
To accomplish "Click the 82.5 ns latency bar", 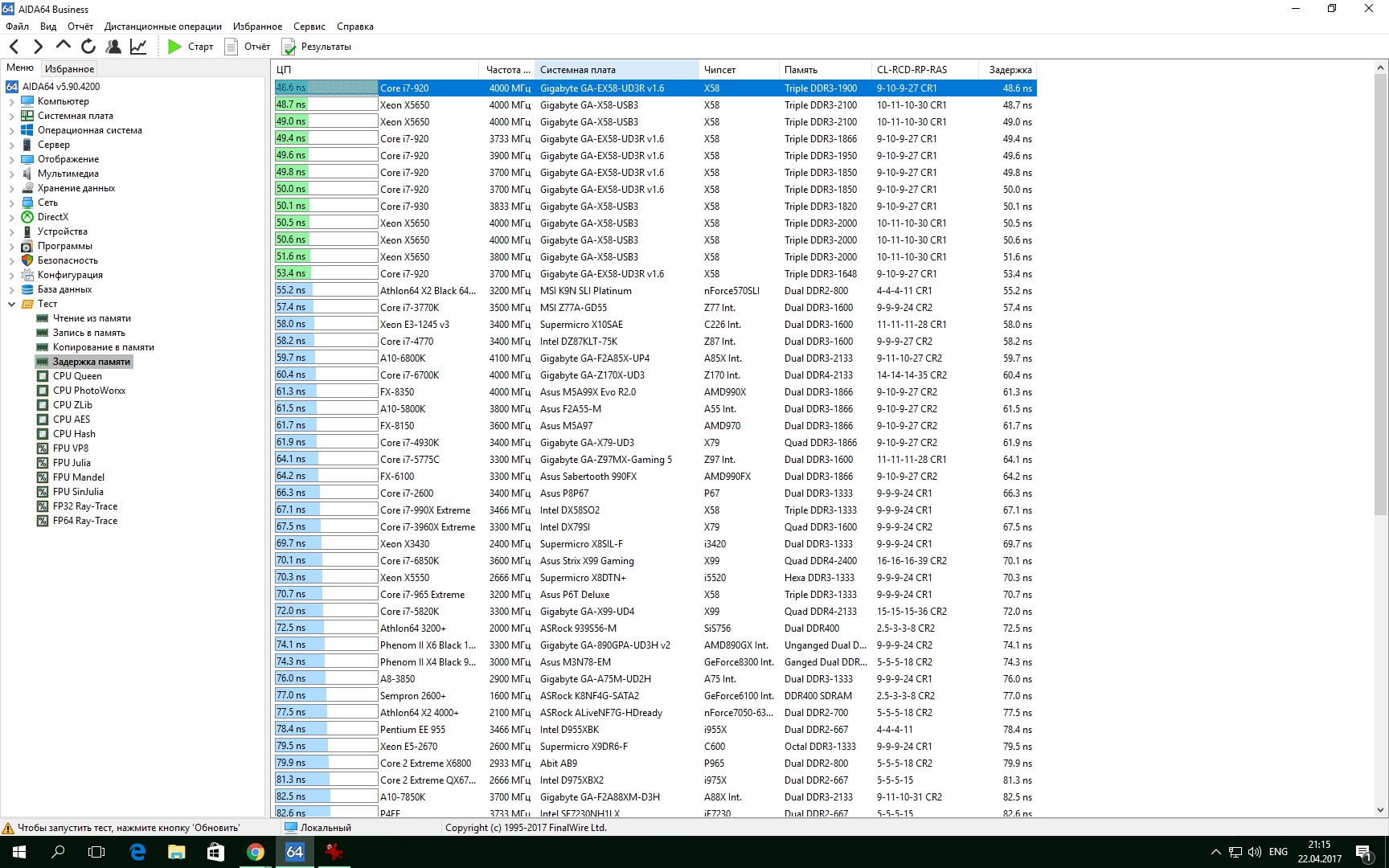I will (326, 796).
